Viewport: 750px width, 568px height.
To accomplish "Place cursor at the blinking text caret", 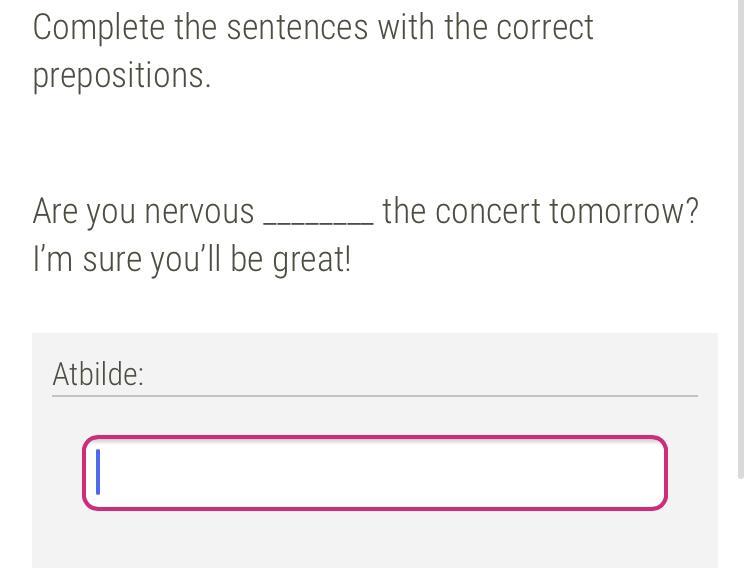I will click(x=98, y=473).
